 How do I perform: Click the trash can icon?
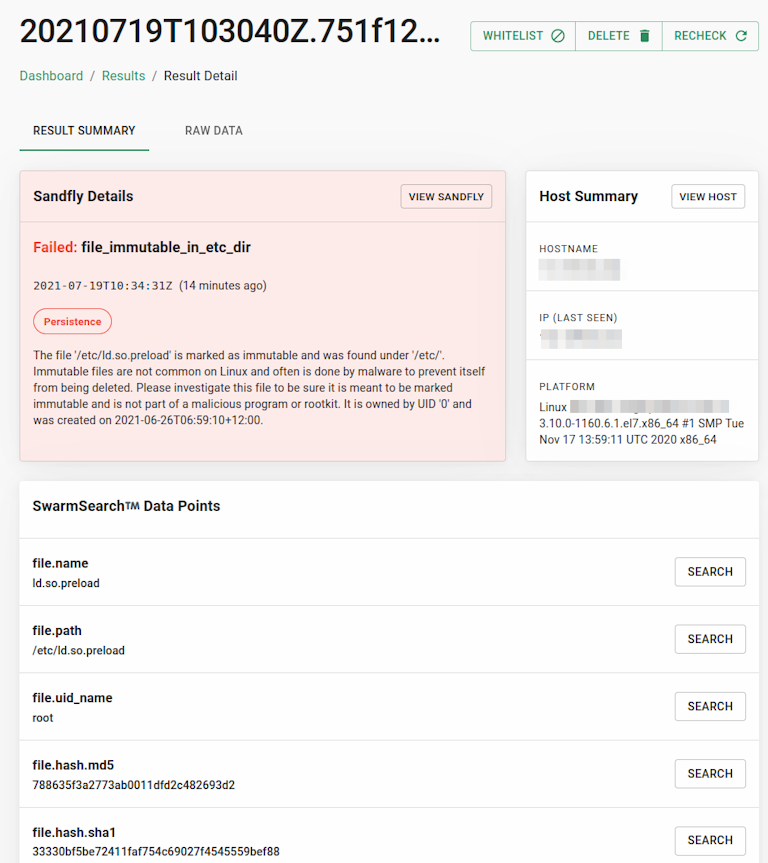[645, 36]
